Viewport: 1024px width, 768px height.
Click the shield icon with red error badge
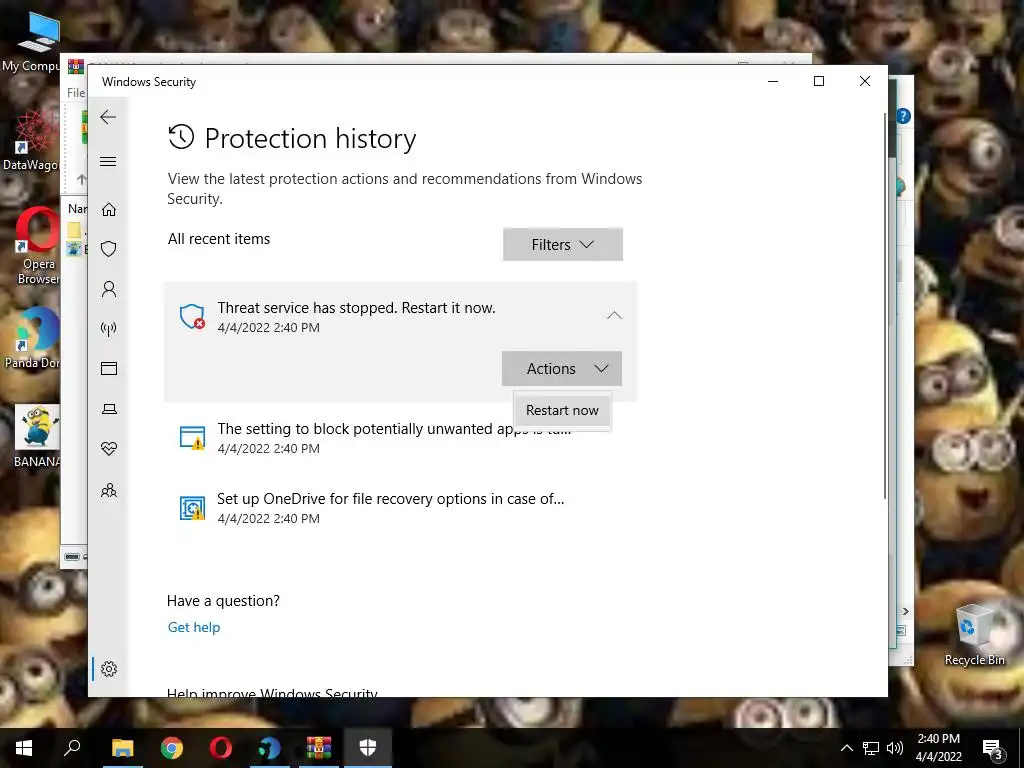pyautogui.click(x=192, y=317)
